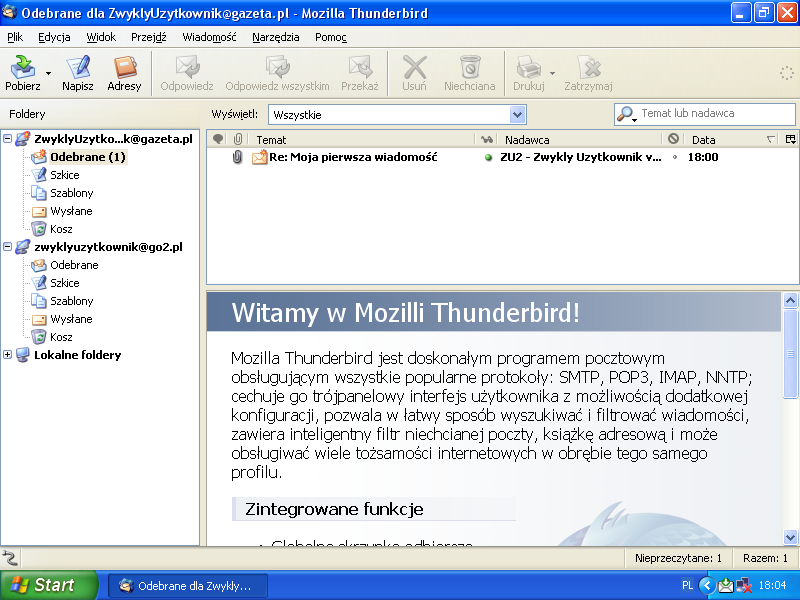Viewport: 800px width, 600px height.
Task: Click the Usuń delete icon
Action: 414,73
